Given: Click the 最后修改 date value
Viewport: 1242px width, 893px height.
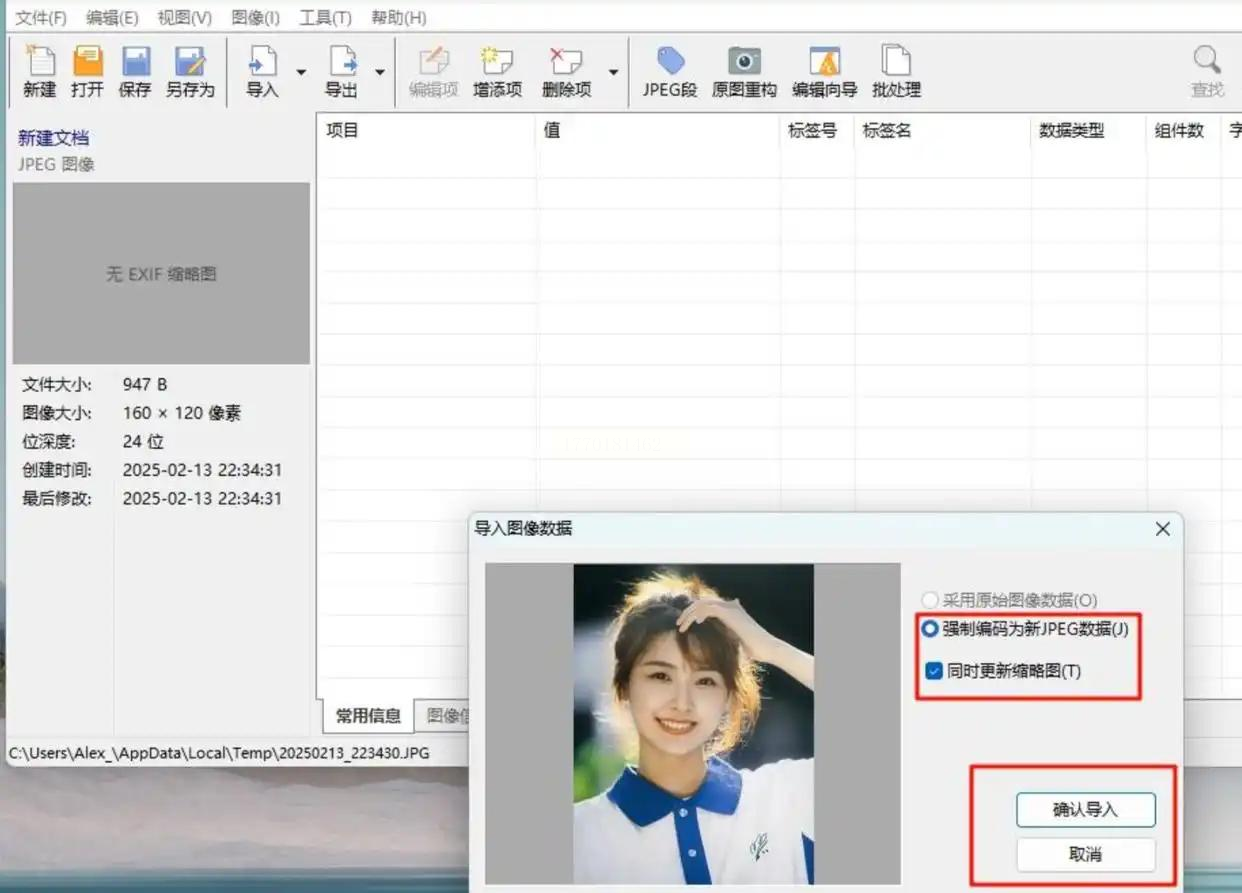Looking at the screenshot, I should tap(202, 498).
